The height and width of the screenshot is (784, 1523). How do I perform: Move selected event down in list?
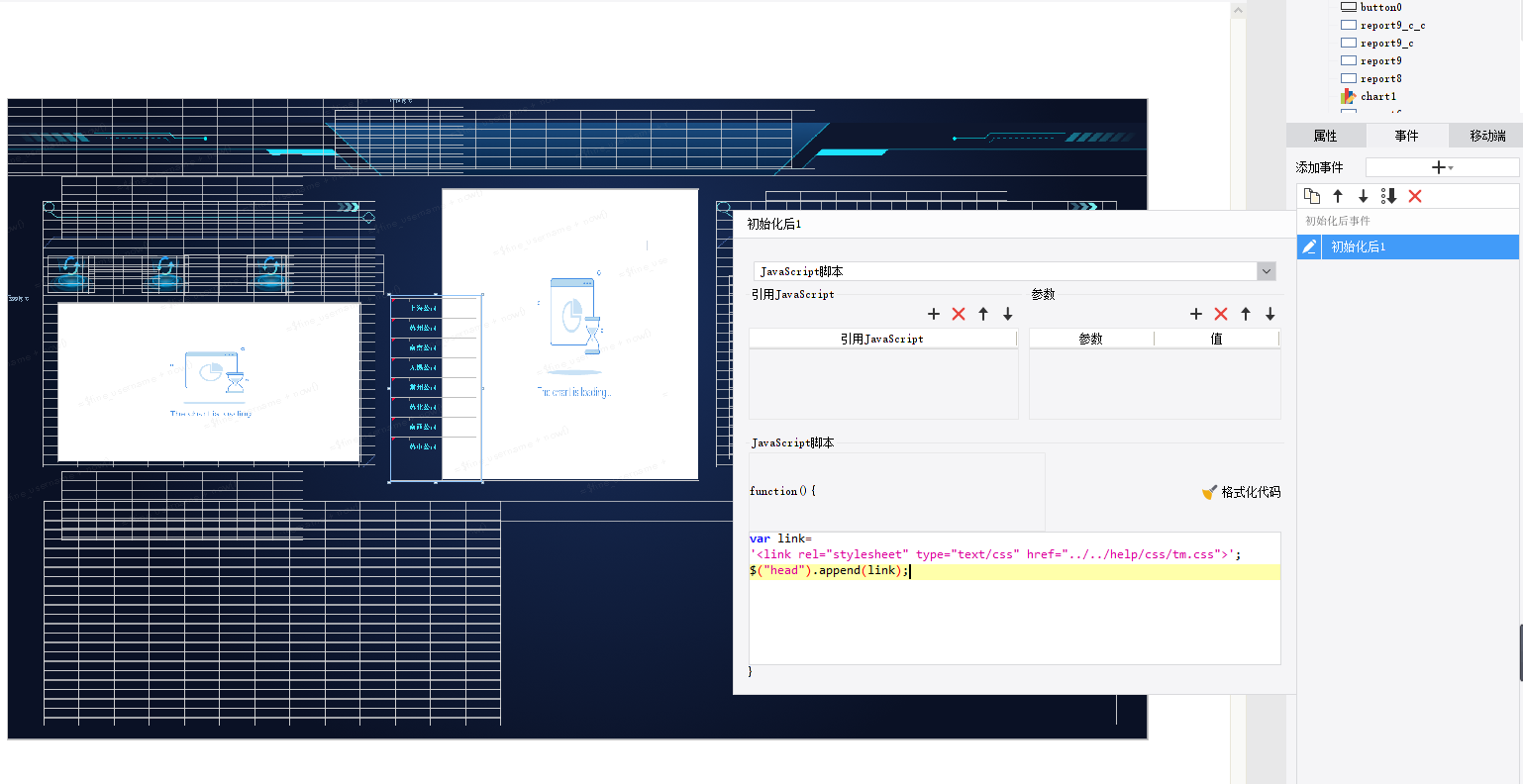click(1364, 196)
